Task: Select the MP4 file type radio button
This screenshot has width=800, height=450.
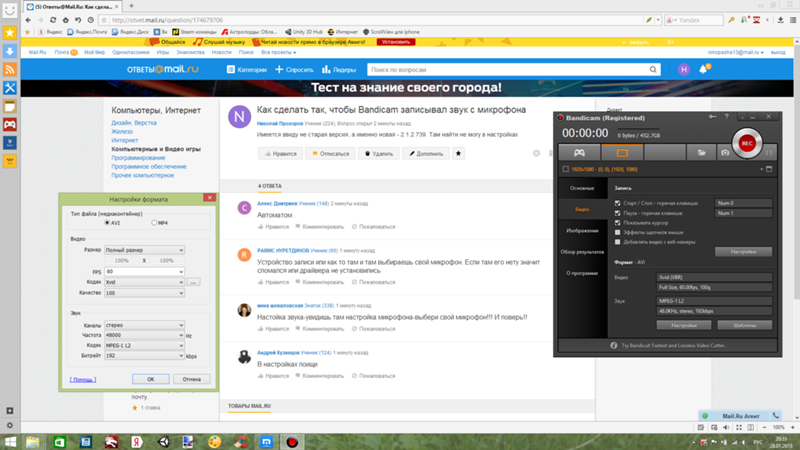Action: (x=154, y=223)
